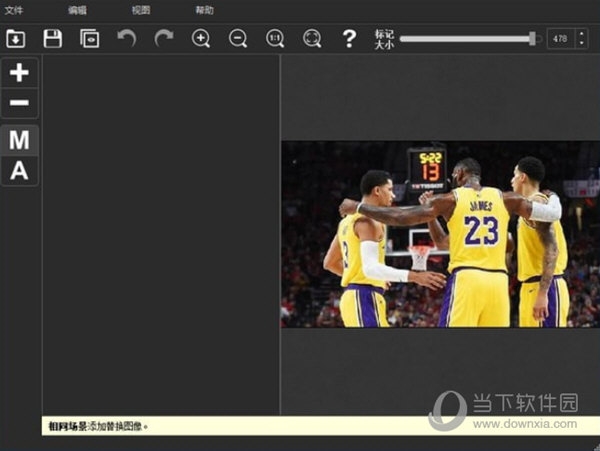Zoom out with the minus magnifier
The height and width of the screenshot is (451, 600).
[x=238, y=39]
